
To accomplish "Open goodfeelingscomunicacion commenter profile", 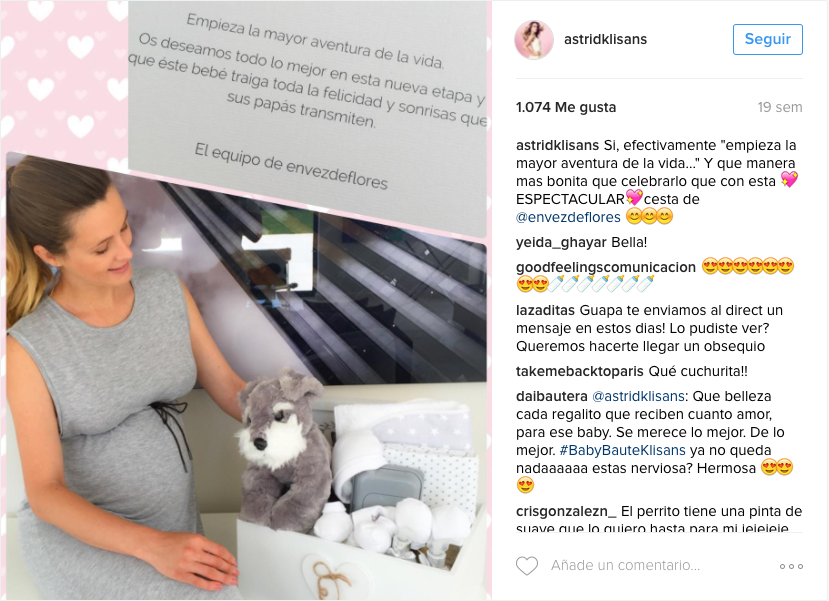I will click(x=606, y=267).
